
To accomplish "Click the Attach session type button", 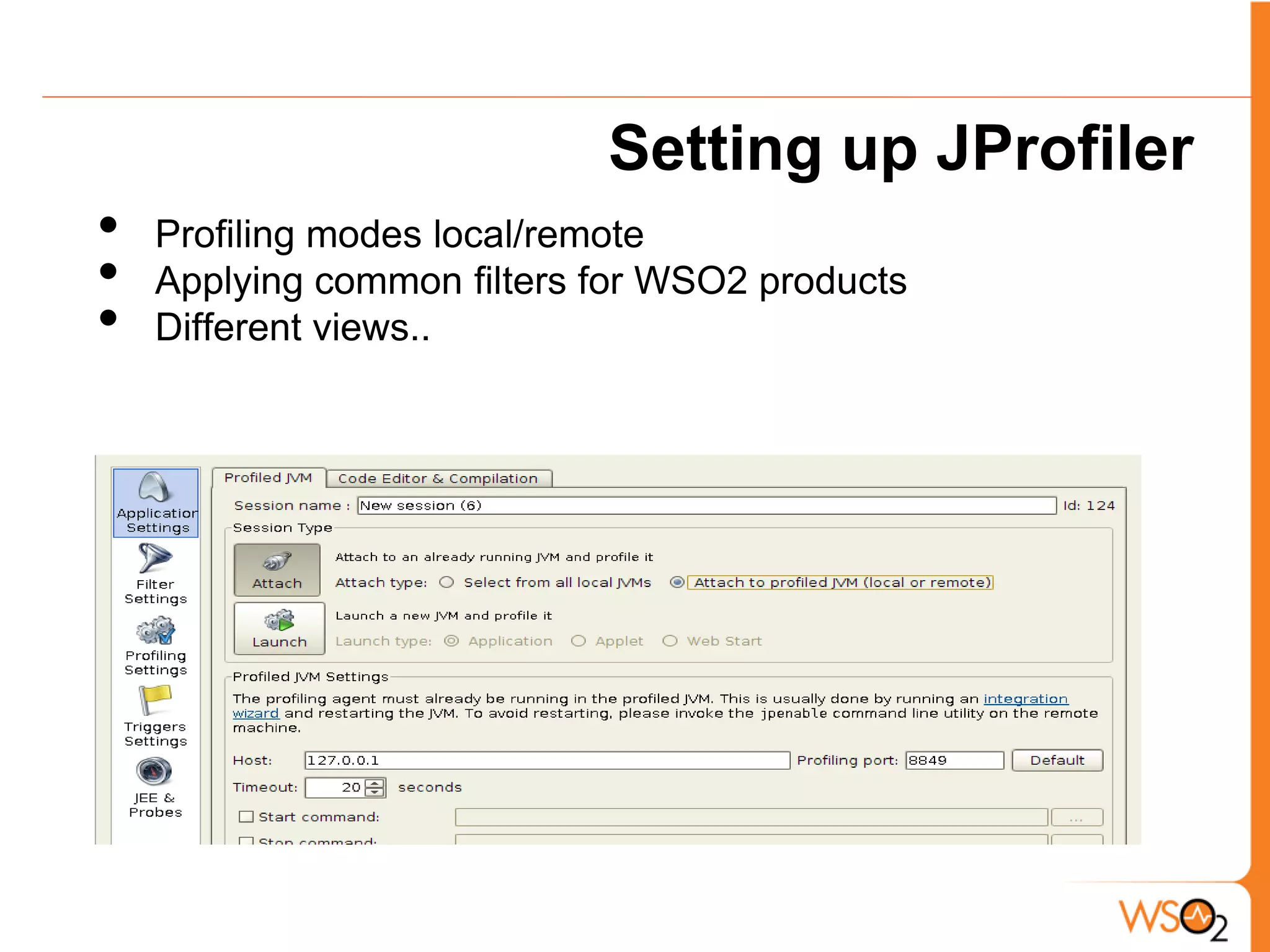I will 277,570.
